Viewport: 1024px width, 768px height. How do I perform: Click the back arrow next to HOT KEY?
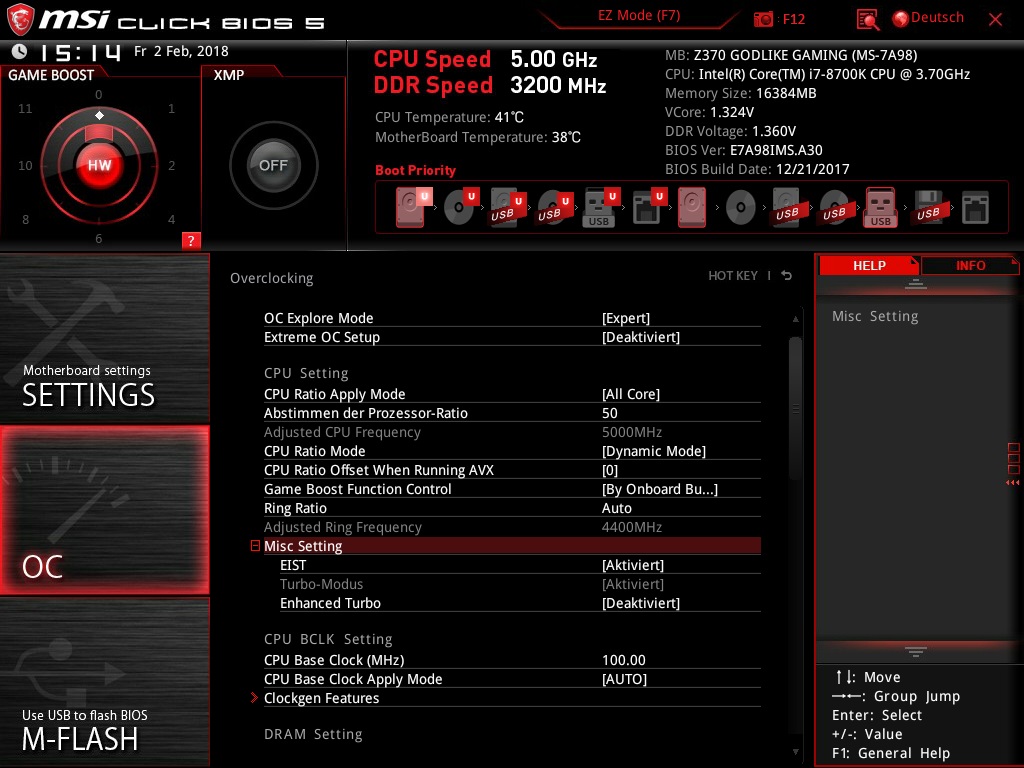(787, 276)
